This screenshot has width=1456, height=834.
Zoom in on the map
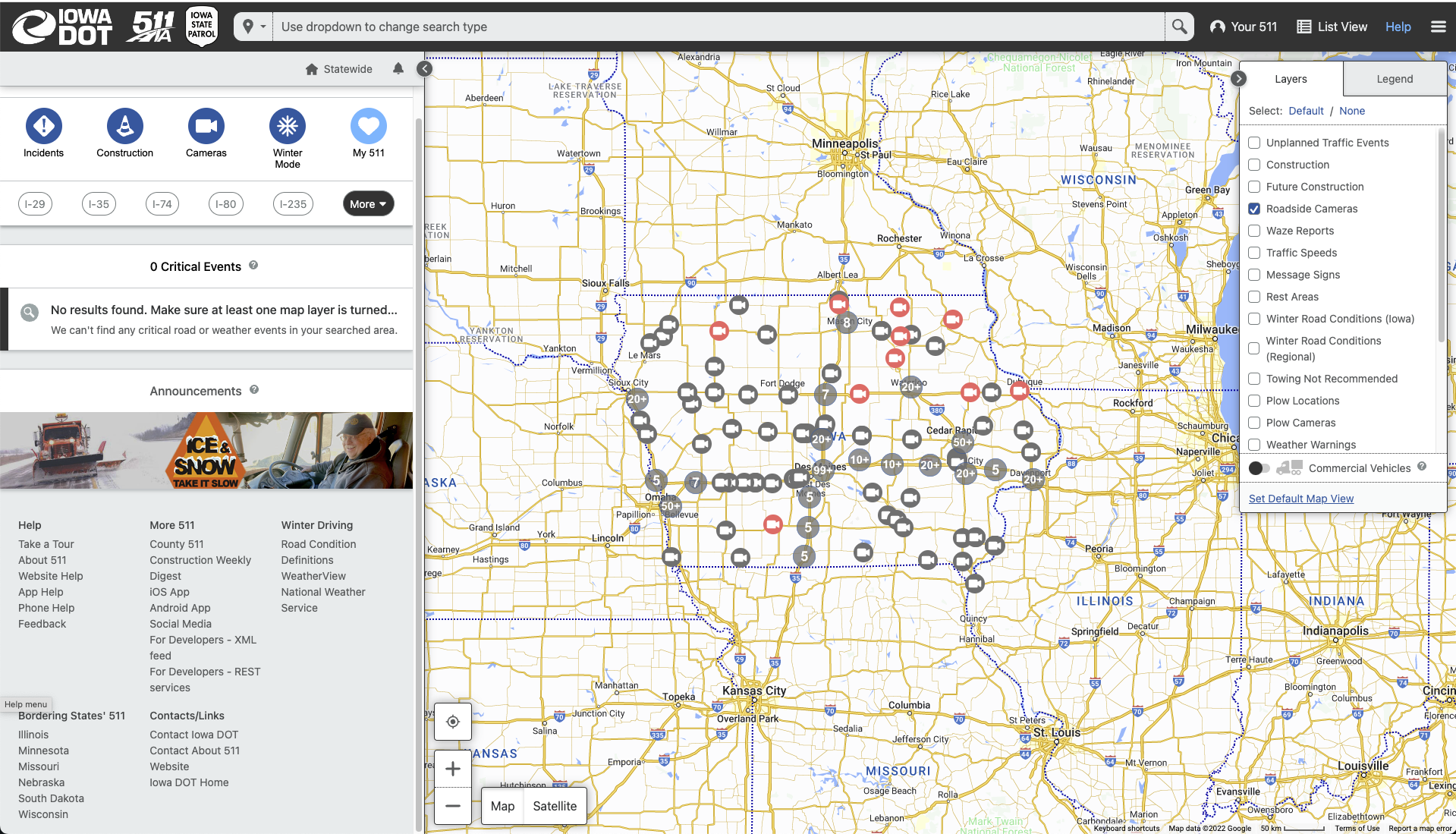[453, 769]
